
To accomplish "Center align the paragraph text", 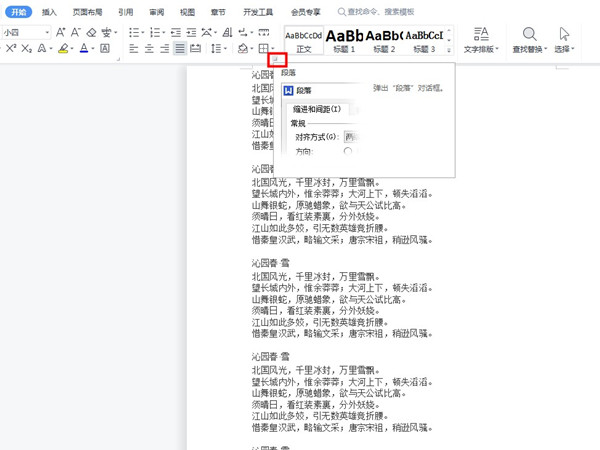I will coord(150,49).
